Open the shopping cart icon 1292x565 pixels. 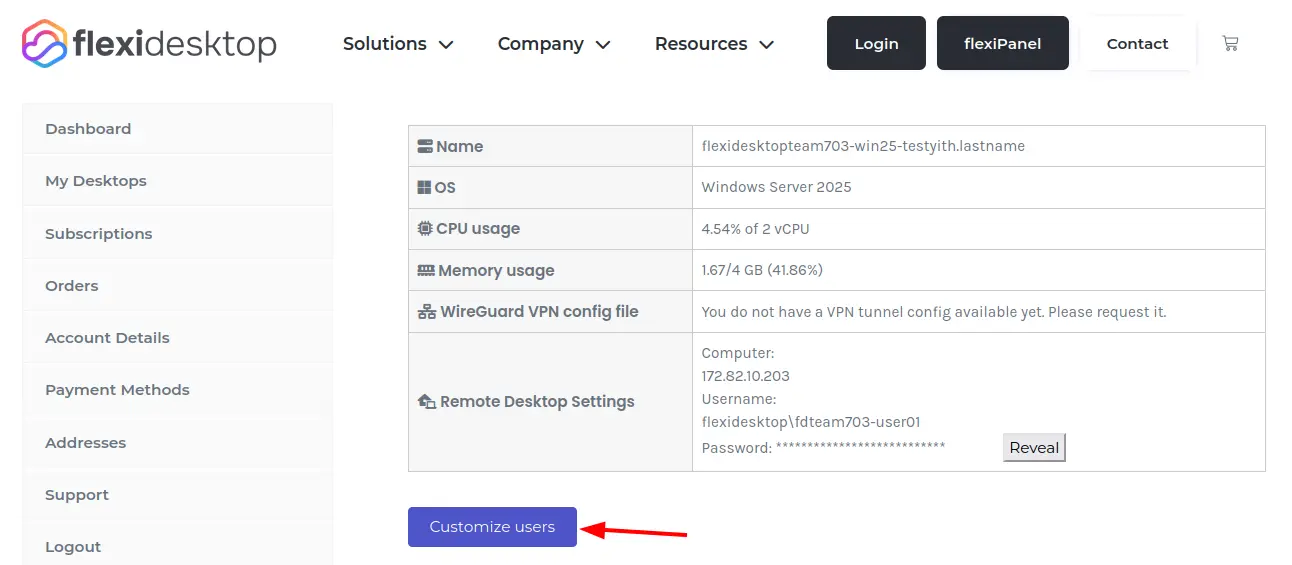pyautogui.click(x=1230, y=43)
